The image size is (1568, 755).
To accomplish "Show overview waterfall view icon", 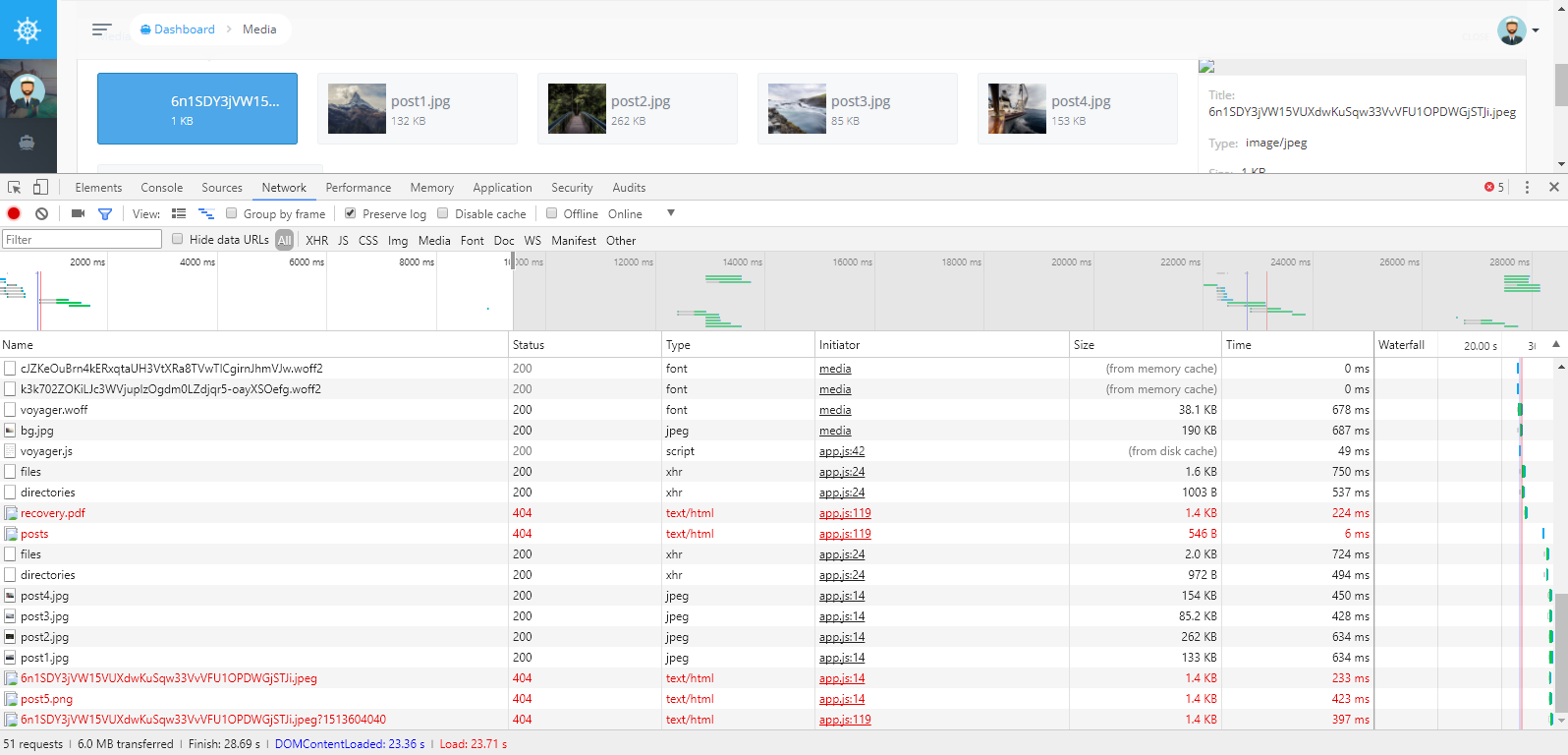I will (x=206, y=213).
